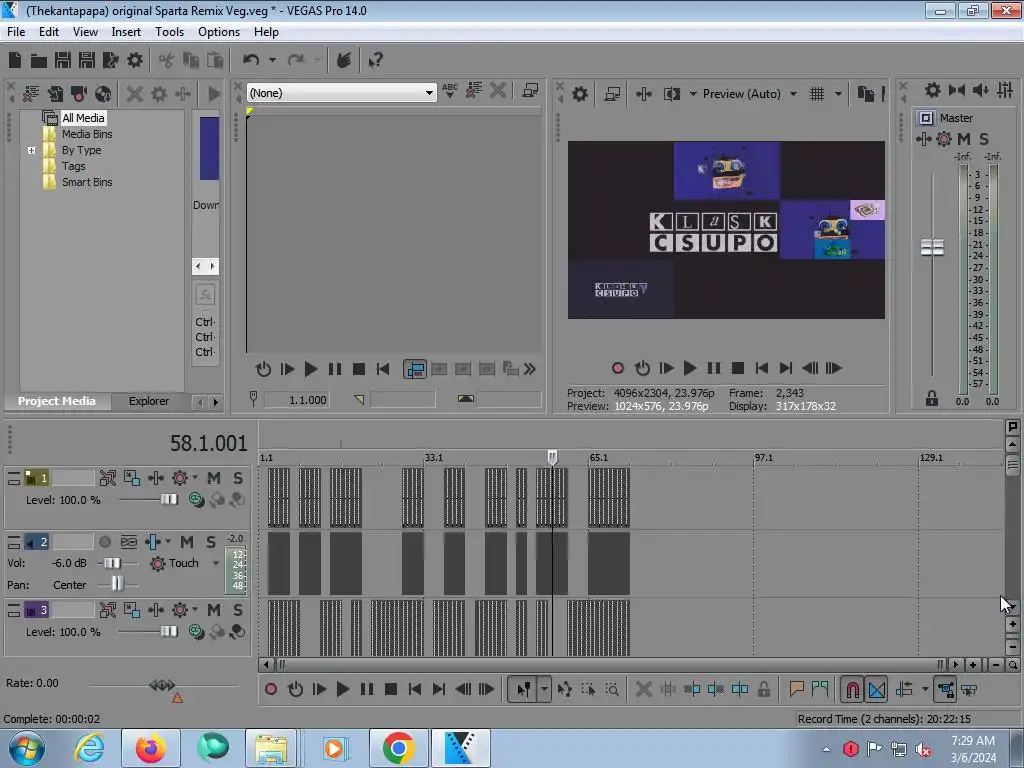Select the Zoom Edit magnifier tool
The height and width of the screenshot is (768, 1024).
(x=612, y=689)
